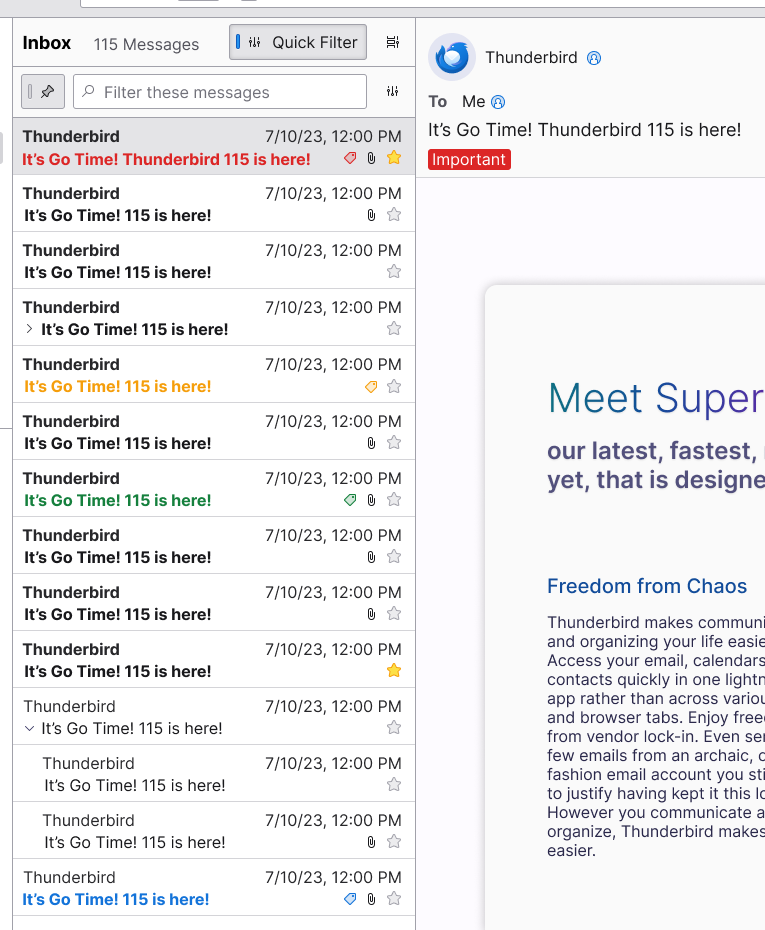Open contact icon next to sender Thunderbird
Image resolution: width=765 pixels, height=930 pixels.
(x=594, y=58)
